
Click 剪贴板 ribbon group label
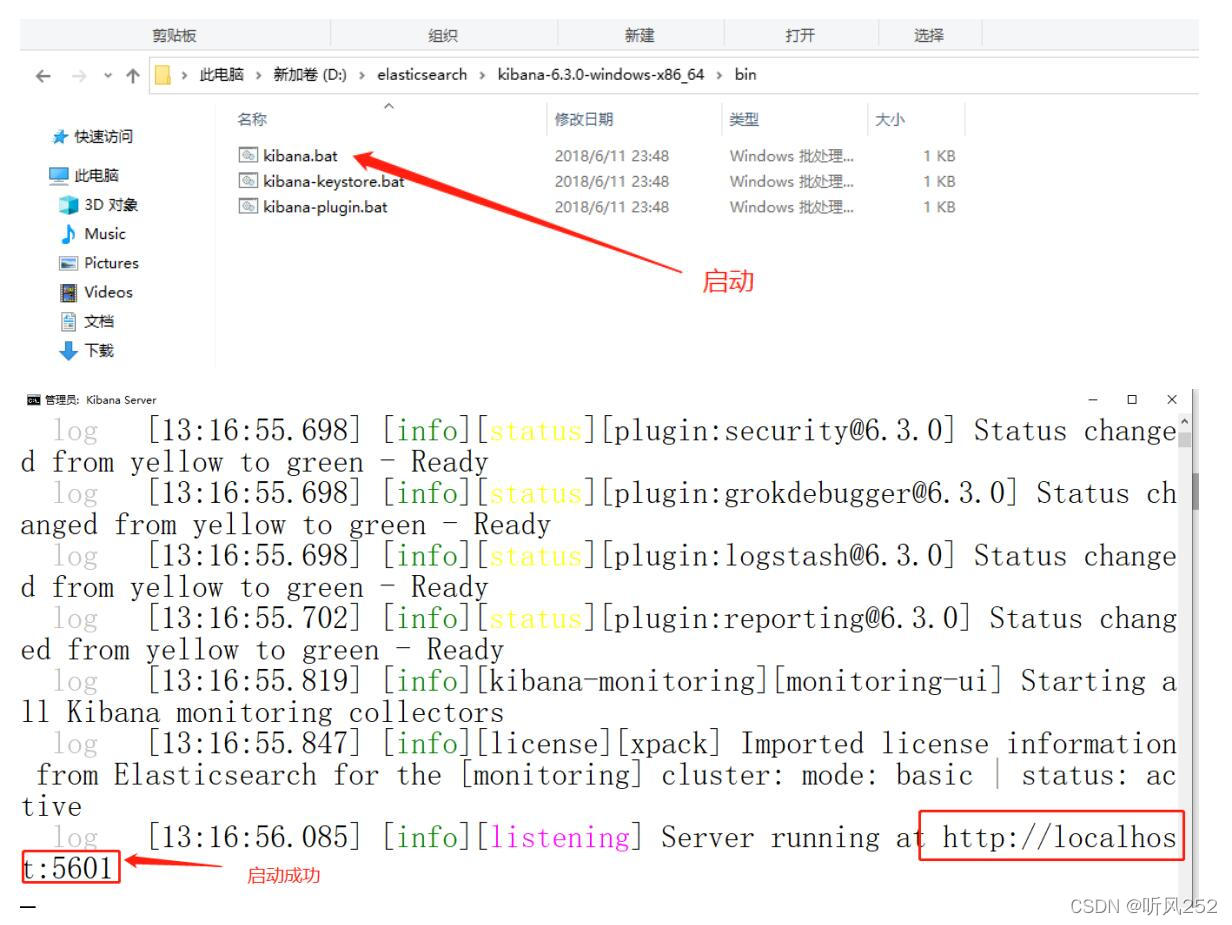[x=174, y=36]
